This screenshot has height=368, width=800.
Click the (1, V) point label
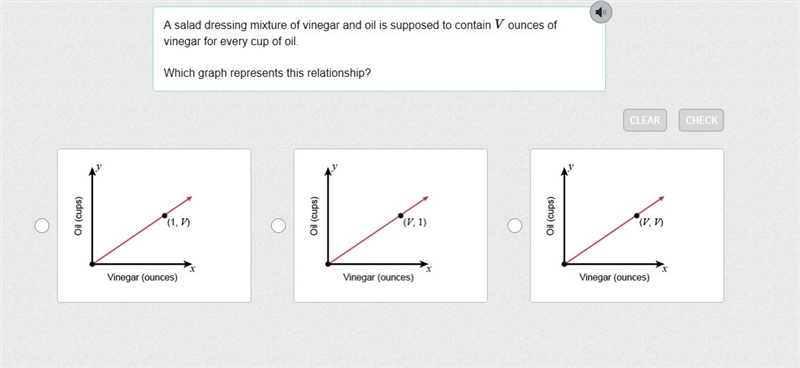pyautogui.click(x=179, y=223)
